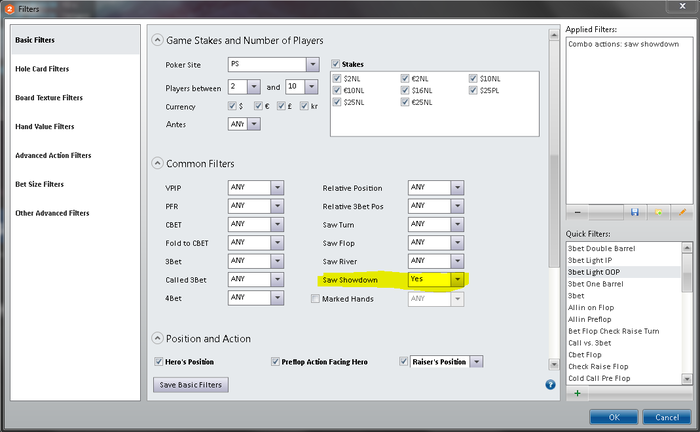The height and width of the screenshot is (432, 700).
Task: Close the Filters dialog window
Action: click(682, 6)
